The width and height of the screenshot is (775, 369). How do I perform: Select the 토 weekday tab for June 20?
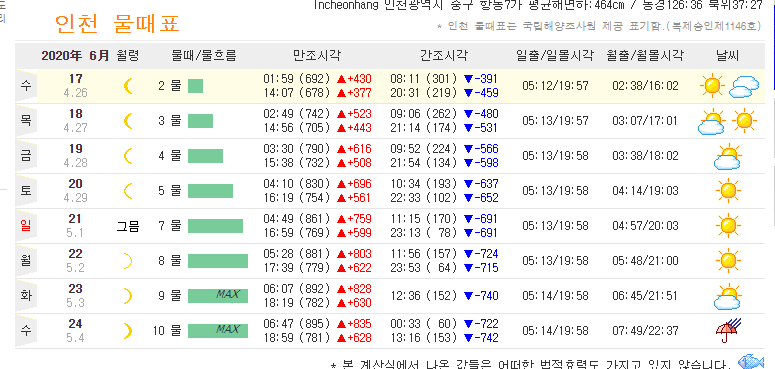[26, 191]
